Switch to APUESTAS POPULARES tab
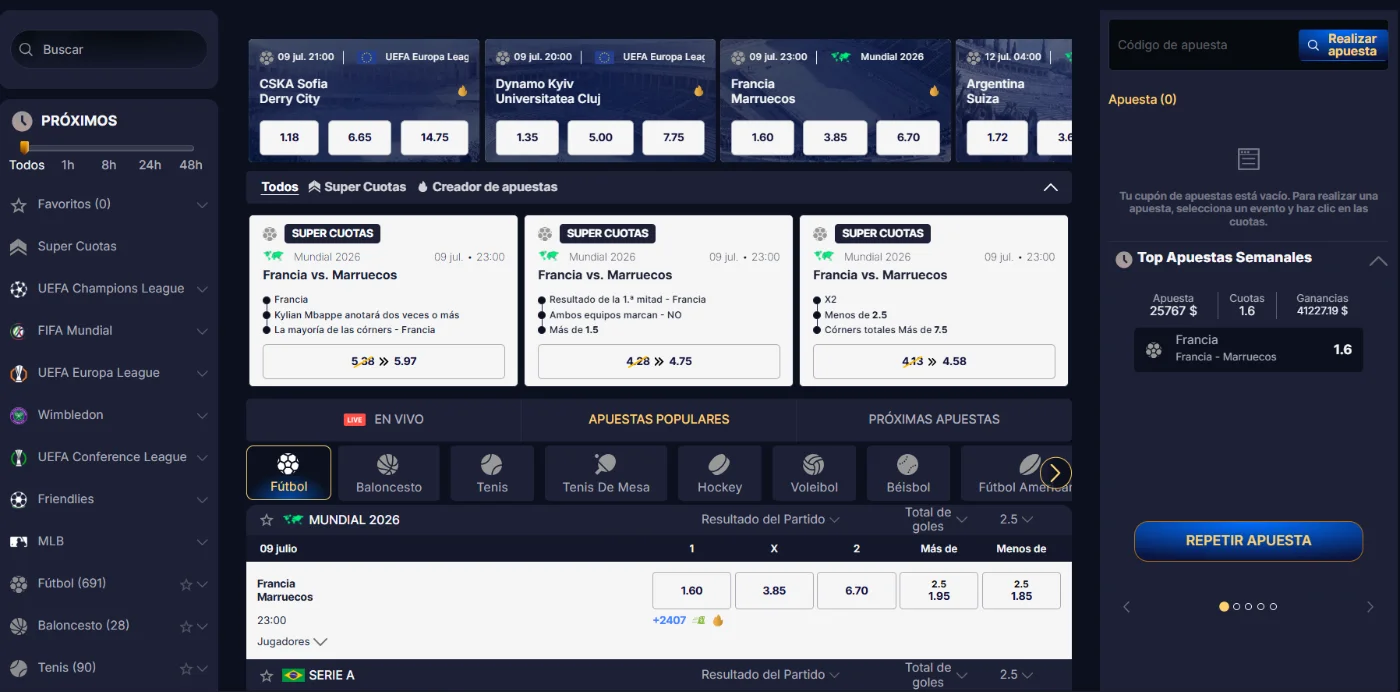Image resolution: width=1400 pixels, height=692 pixels. 659,420
